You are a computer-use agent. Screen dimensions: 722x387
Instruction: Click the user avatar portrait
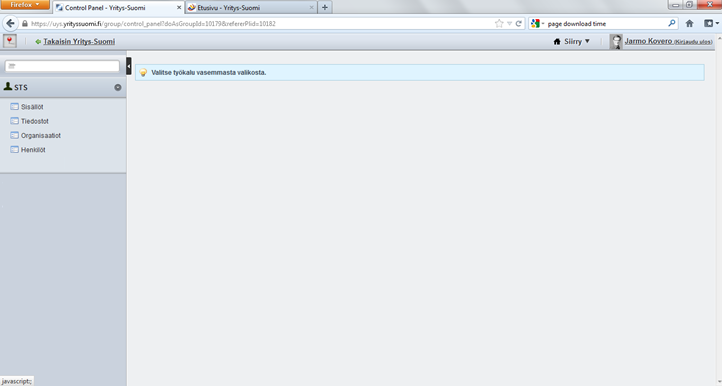click(616, 41)
